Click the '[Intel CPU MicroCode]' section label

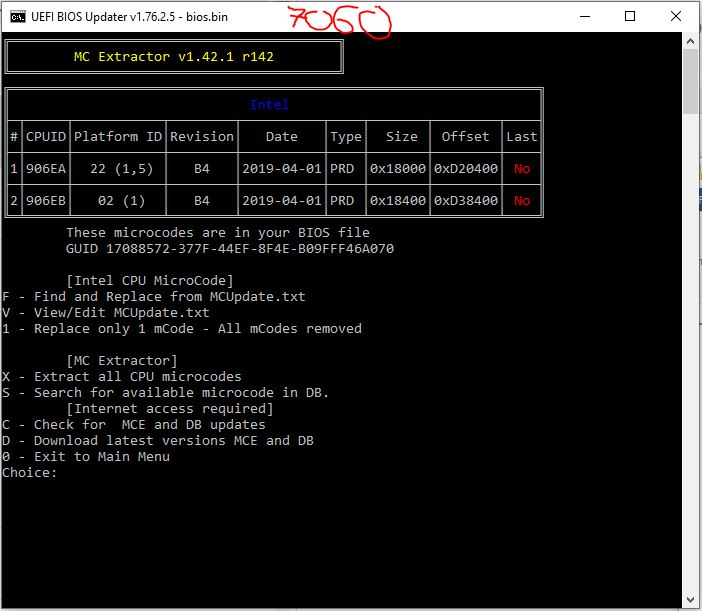[150, 281]
